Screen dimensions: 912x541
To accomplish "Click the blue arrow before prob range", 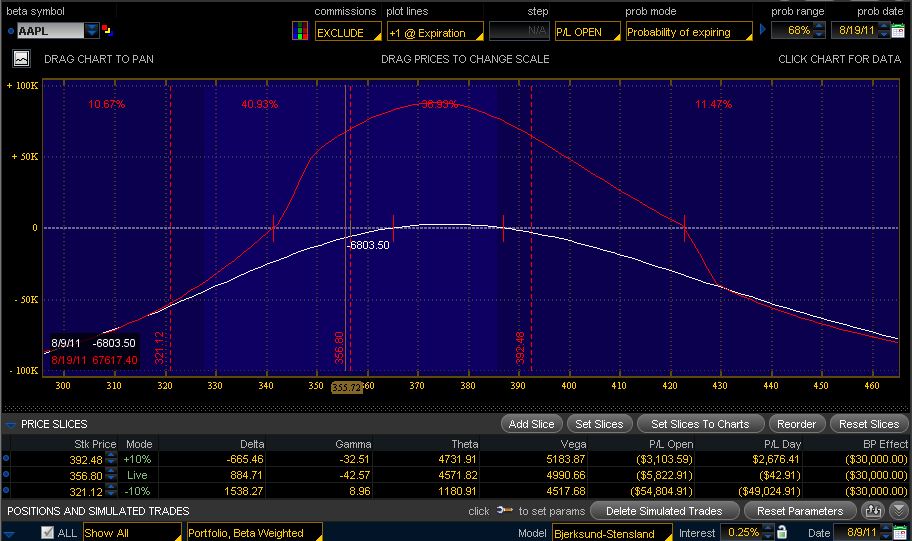I will [x=763, y=29].
